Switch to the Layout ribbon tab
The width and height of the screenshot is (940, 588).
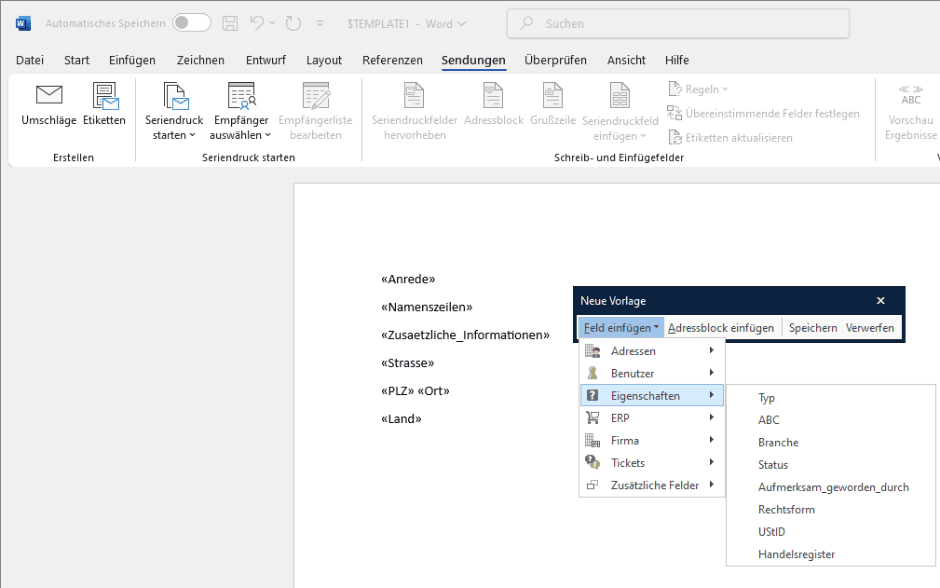coord(324,60)
